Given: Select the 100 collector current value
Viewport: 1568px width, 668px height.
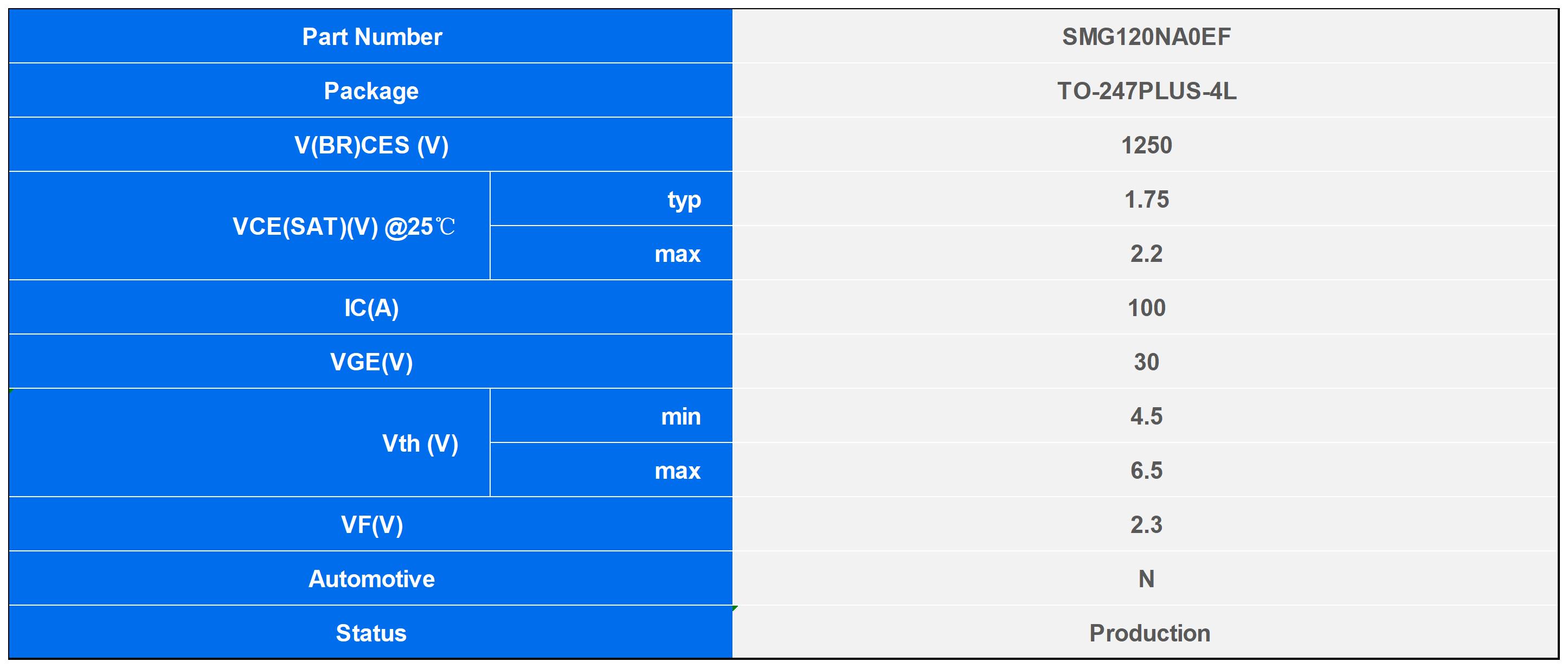Looking at the screenshot, I should (x=1146, y=307).
